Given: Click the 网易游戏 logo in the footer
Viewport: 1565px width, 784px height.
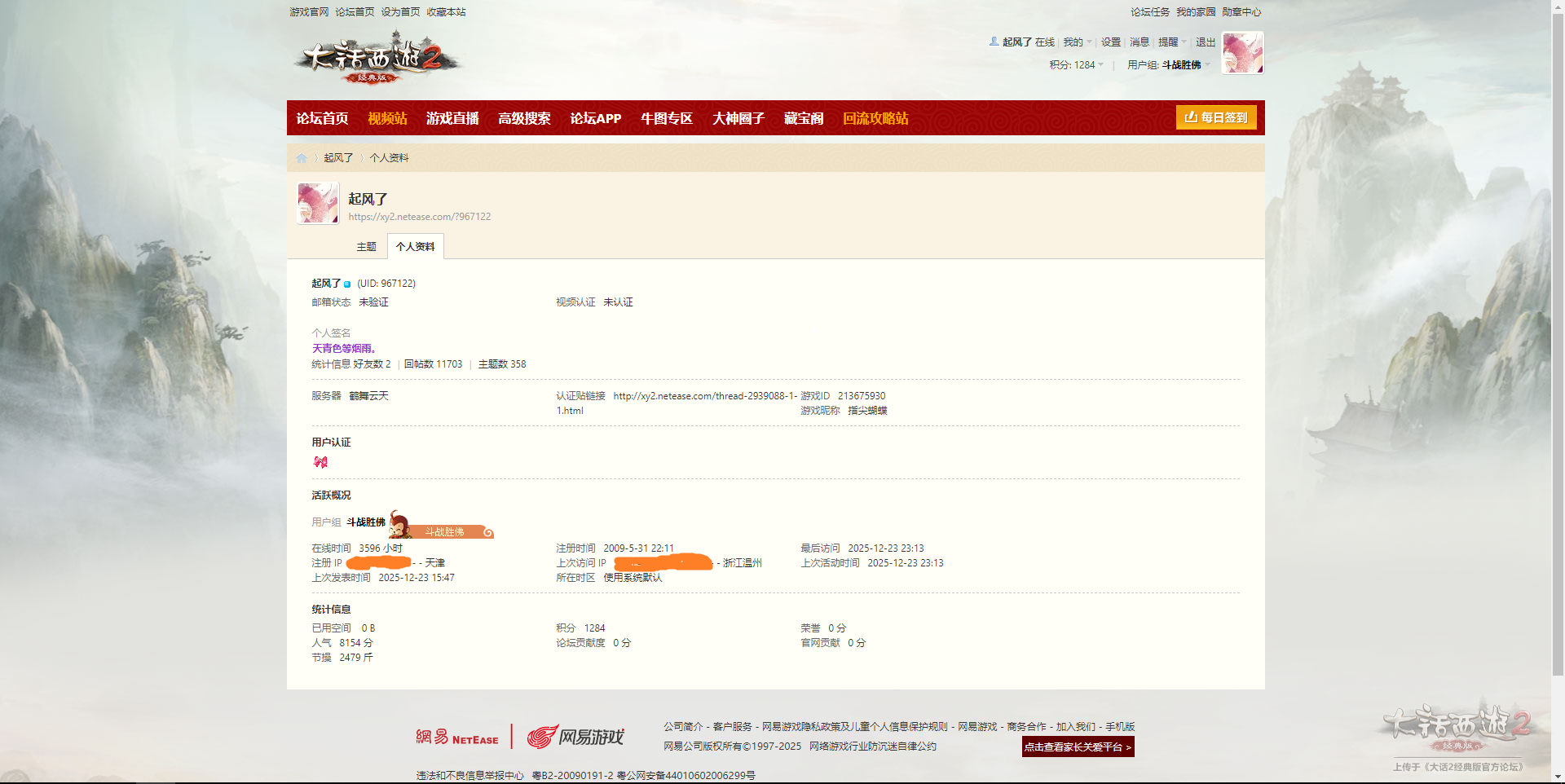Looking at the screenshot, I should (575, 737).
